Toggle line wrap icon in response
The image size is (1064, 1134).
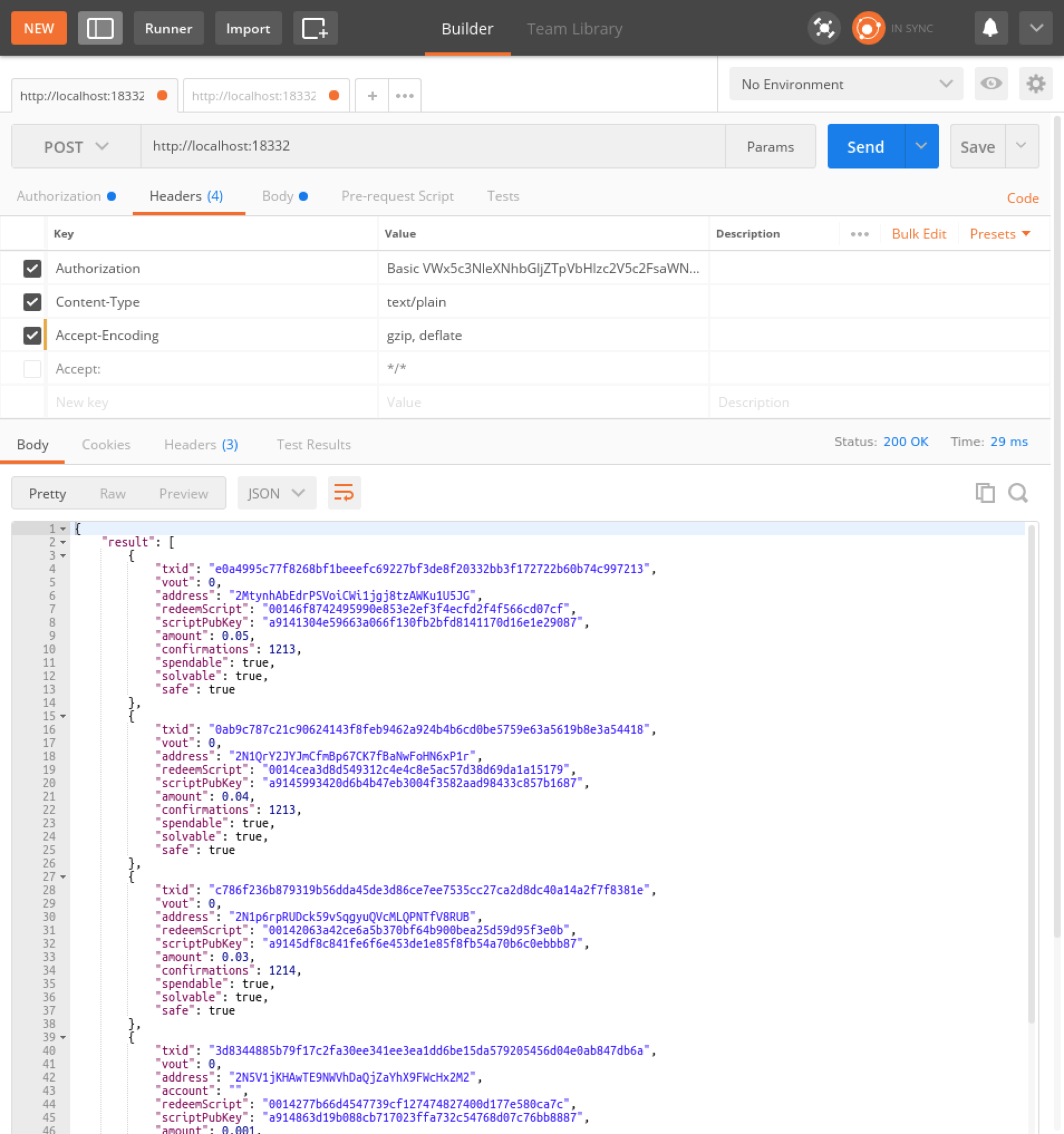click(344, 493)
